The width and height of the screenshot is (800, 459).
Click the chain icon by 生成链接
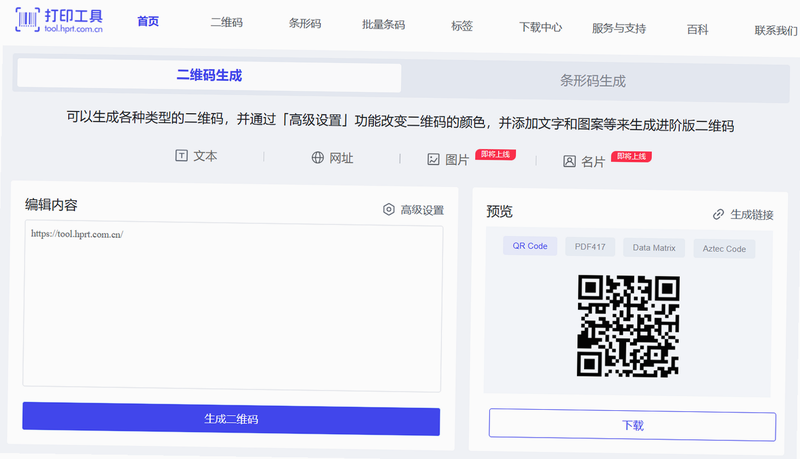coord(718,214)
